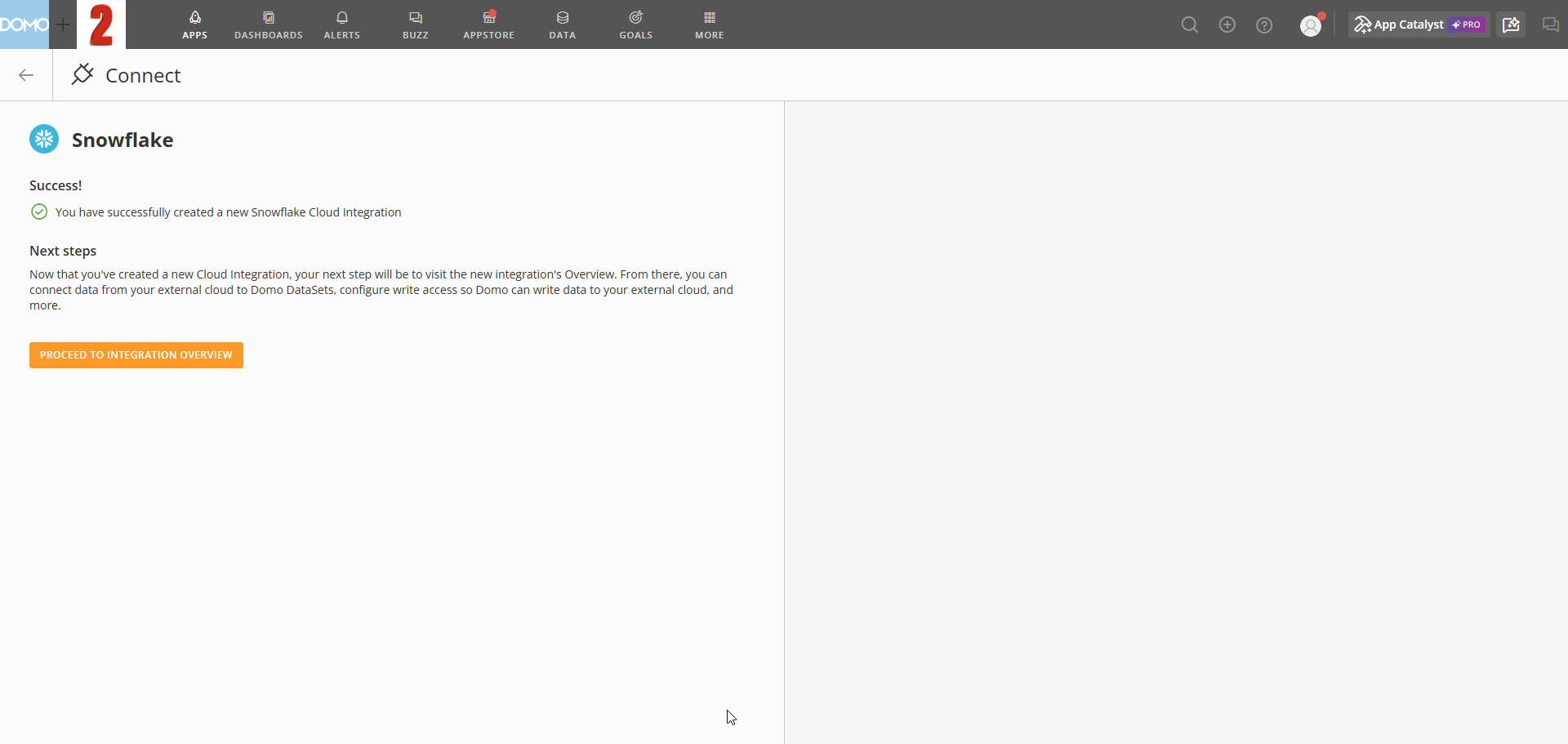Open the Goals section
This screenshot has height=744, width=1568.
[x=636, y=25]
